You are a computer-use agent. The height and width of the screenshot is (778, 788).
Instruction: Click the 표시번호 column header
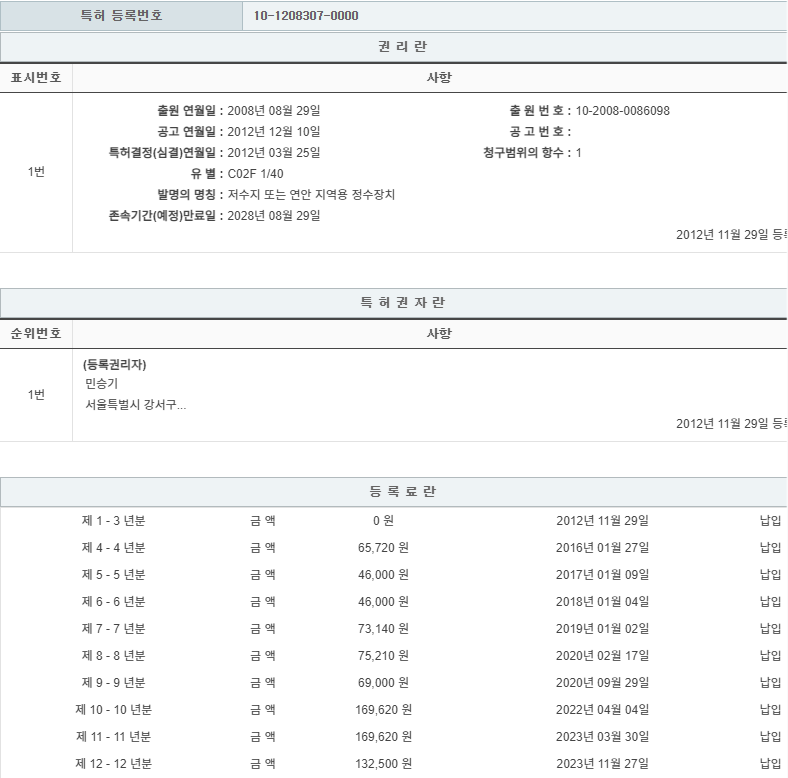[x=36, y=77]
